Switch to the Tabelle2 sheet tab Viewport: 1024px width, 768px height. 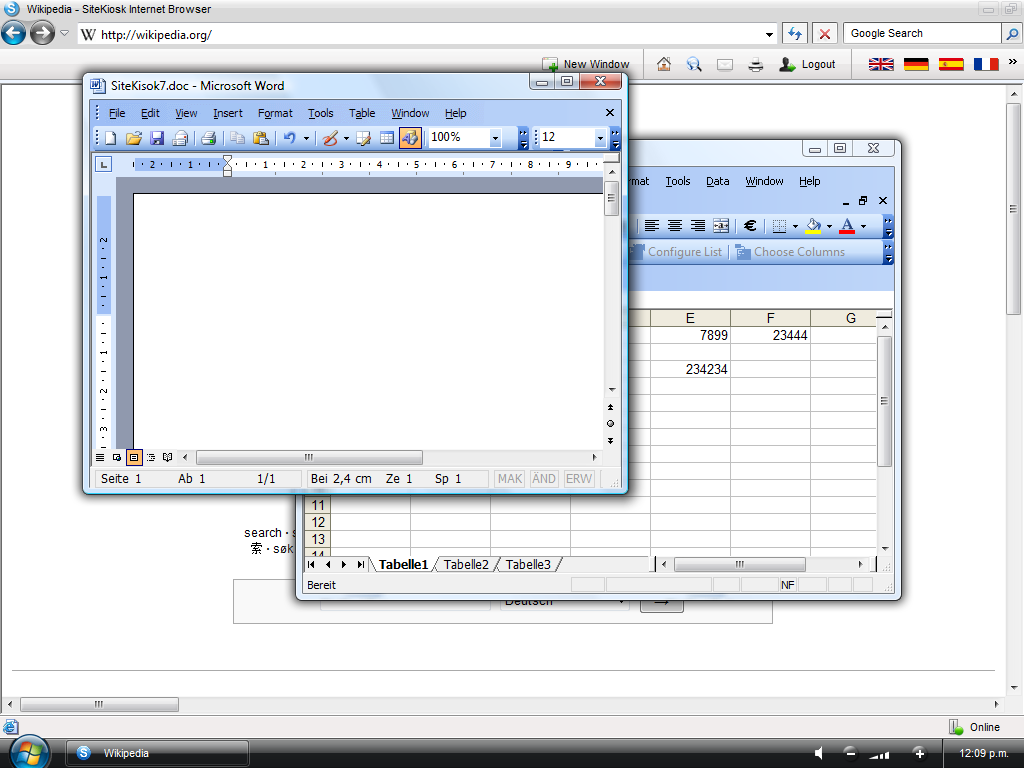466,564
